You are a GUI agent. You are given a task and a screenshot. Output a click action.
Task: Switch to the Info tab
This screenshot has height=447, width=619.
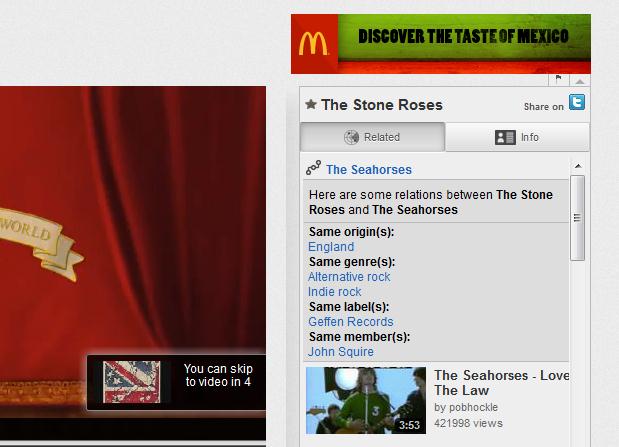coord(517,137)
